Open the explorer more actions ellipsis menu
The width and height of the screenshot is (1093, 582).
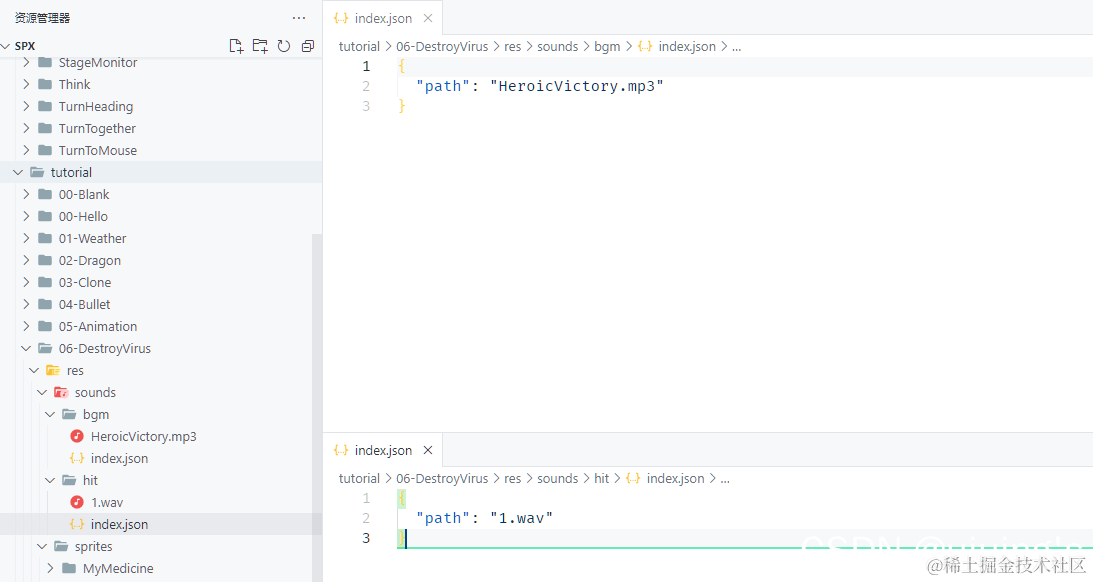[299, 18]
